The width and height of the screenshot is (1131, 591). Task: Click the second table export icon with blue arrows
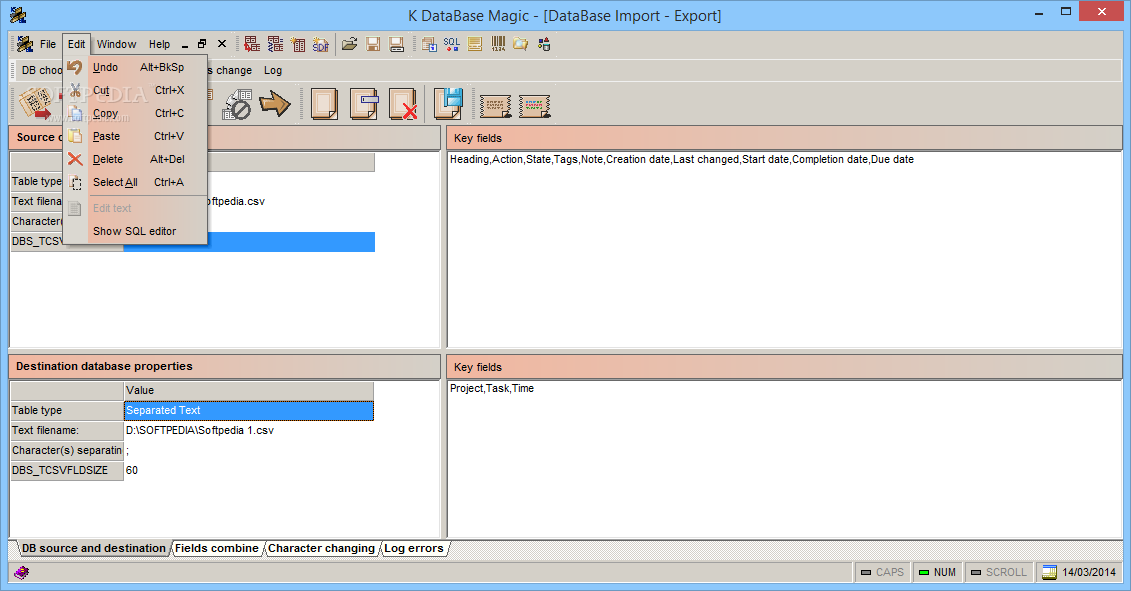click(x=275, y=44)
